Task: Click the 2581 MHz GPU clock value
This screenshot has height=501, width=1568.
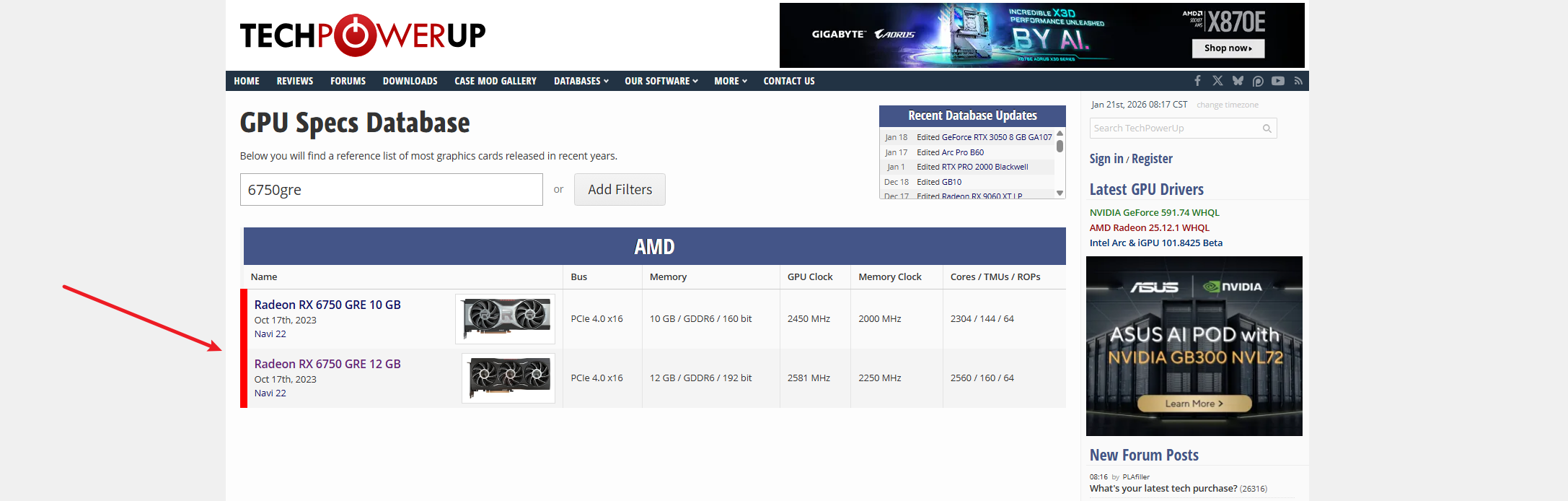Action: pos(809,378)
